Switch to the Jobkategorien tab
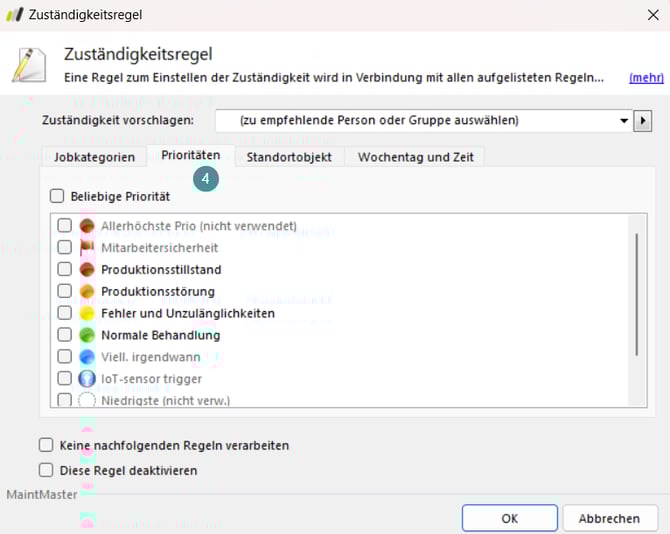The height and width of the screenshot is (534, 670). 94,157
